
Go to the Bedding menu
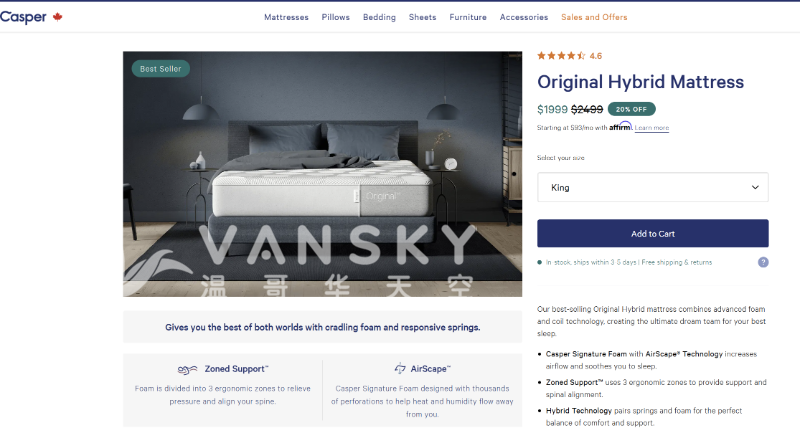point(379,17)
